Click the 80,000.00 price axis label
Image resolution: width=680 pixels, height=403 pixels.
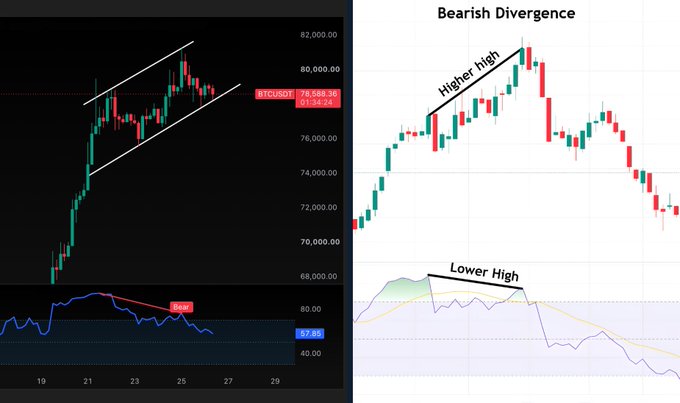click(x=320, y=69)
